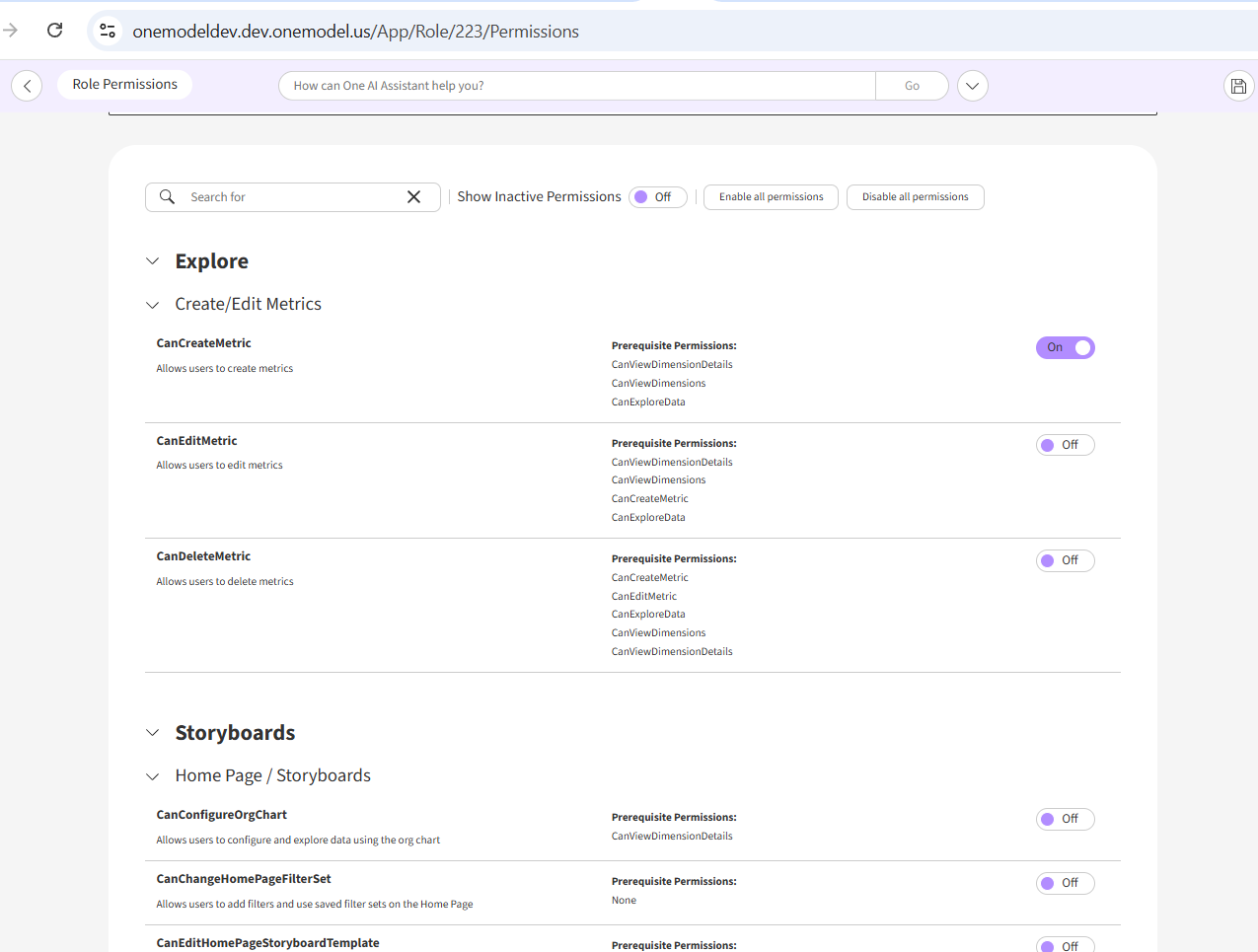Clear the search field with X icon
The height and width of the screenshot is (952, 1258).
tap(413, 197)
